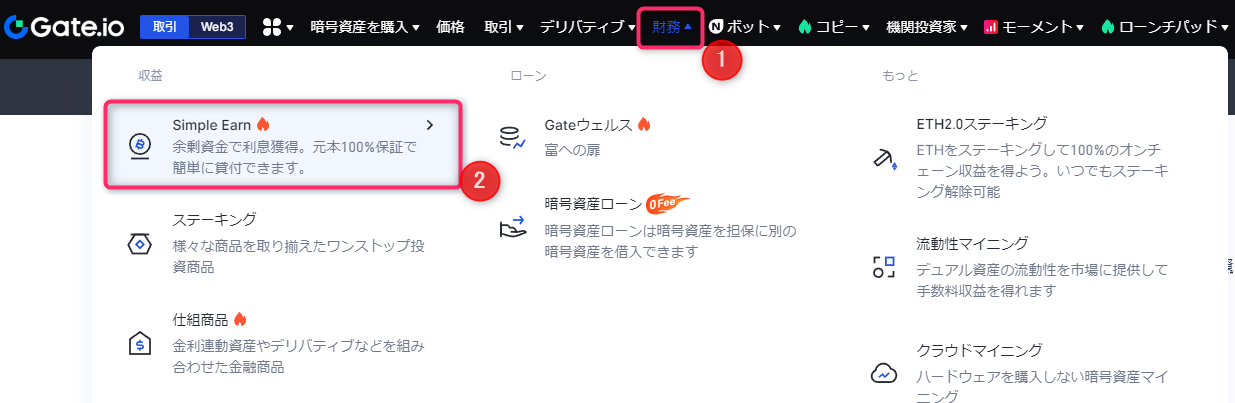Viewport: 1235px width, 403px height.
Task: Click the ETH2.0ステーキング pickaxe icon
Action: (x=884, y=160)
